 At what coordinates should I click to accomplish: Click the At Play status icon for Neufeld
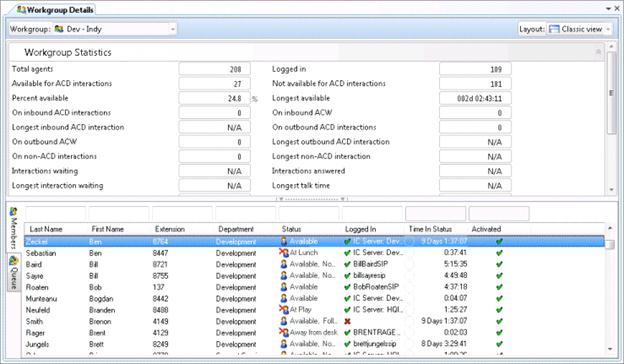coord(284,309)
